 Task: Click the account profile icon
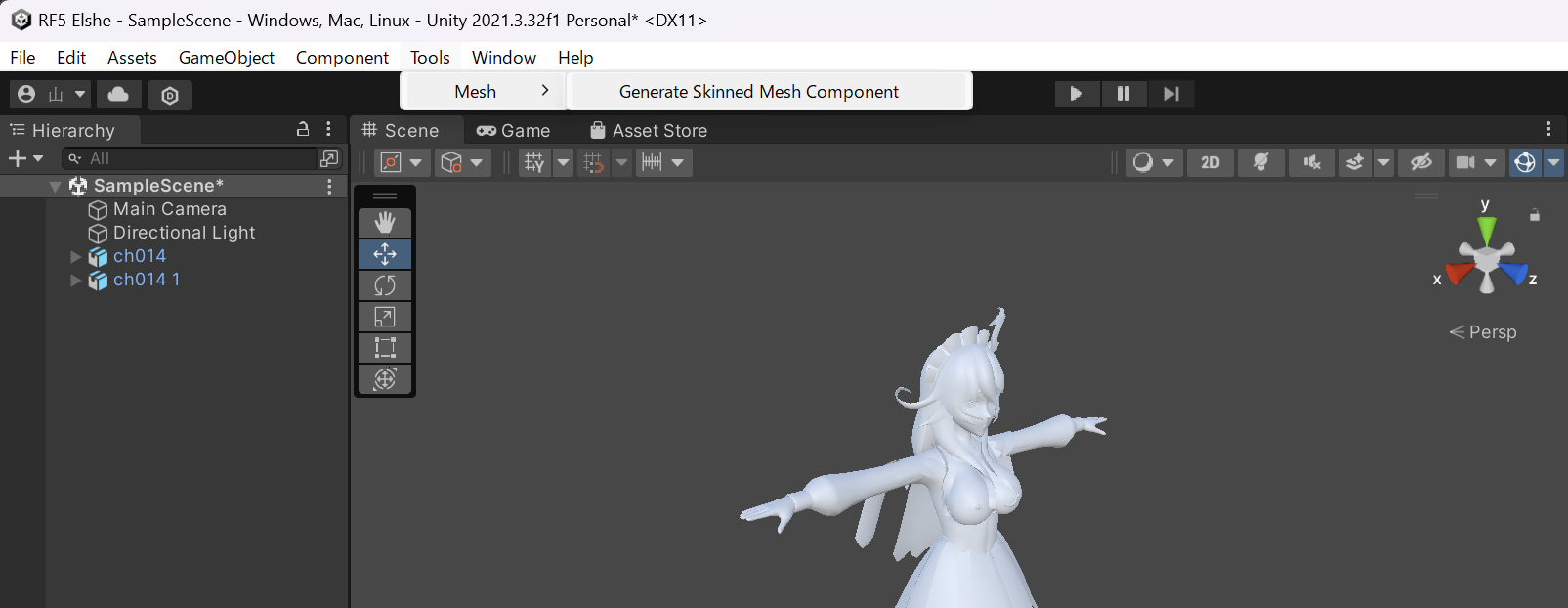27,94
